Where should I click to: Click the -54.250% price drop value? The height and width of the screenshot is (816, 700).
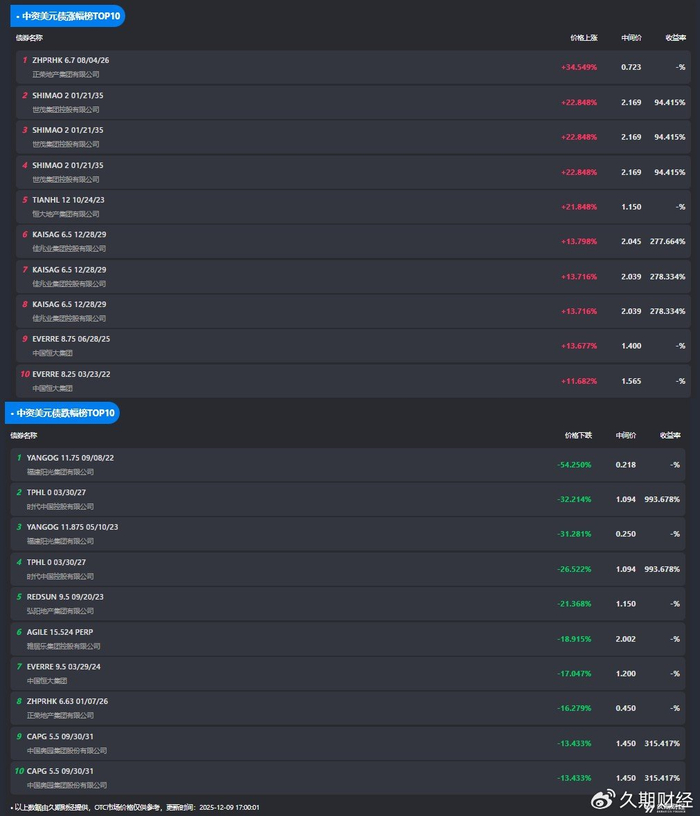pyautogui.click(x=574, y=464)
